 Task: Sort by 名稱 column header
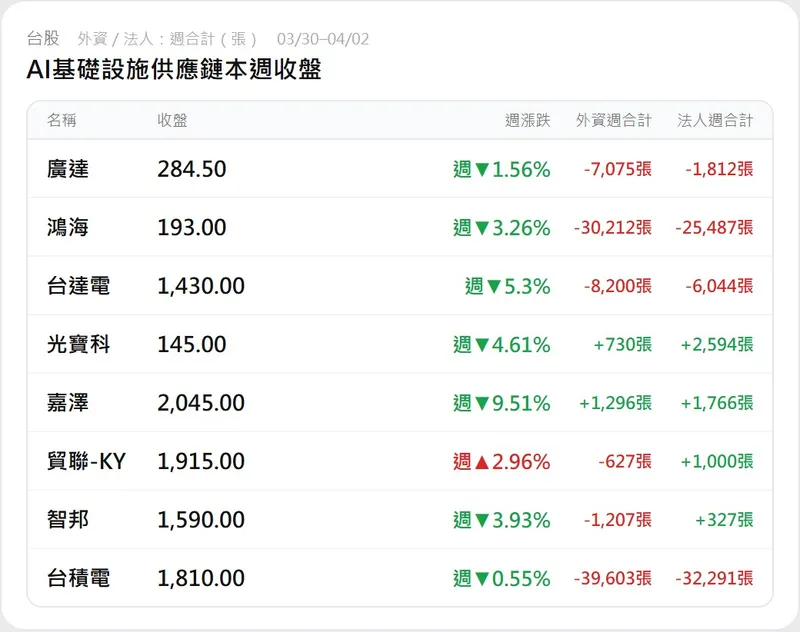point(61,120)
